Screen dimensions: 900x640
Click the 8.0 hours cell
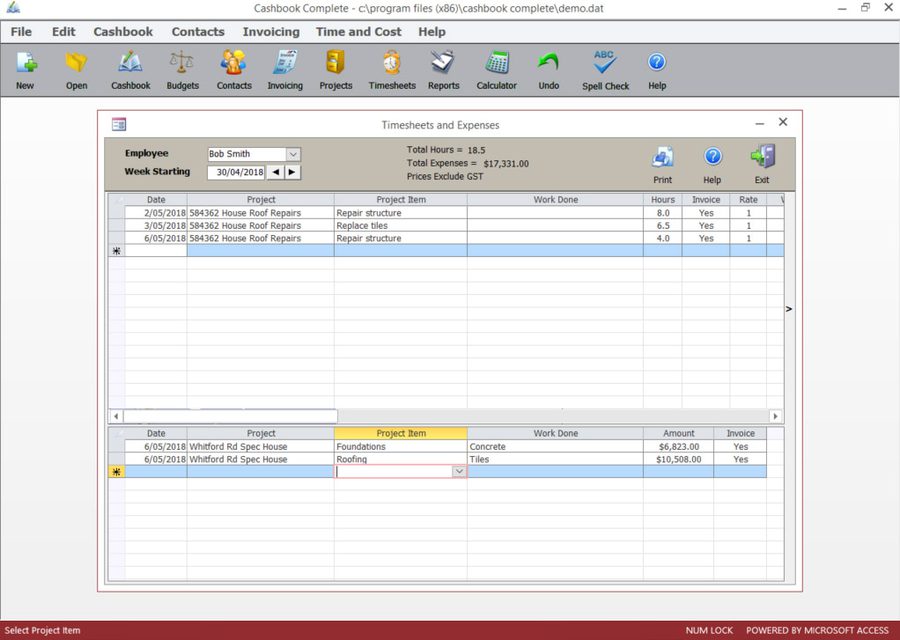coord(662,213)
